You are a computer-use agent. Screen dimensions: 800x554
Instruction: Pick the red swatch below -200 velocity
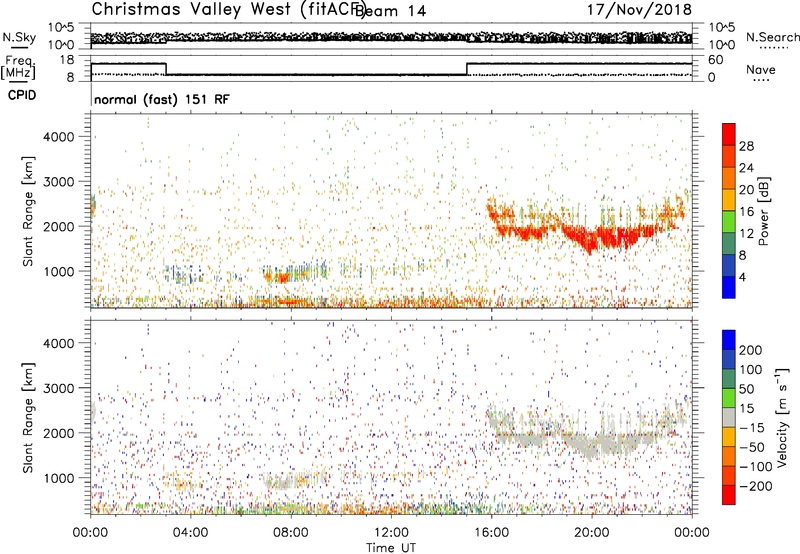(729, 495)
